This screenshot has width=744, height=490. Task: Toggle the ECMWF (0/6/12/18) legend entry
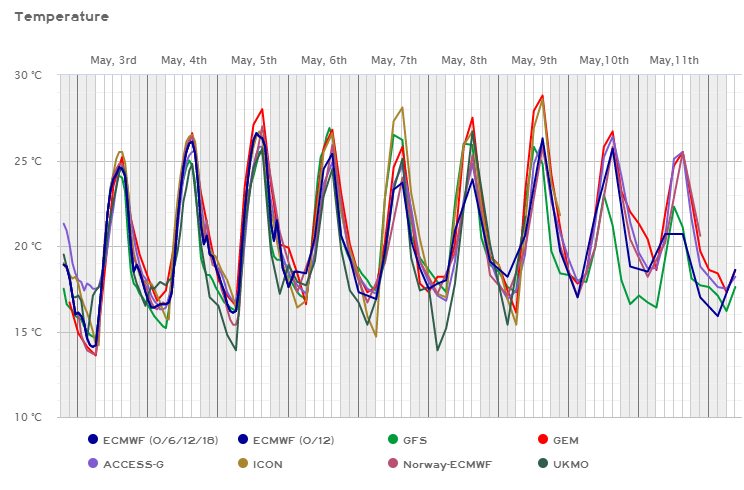tap(160, 440)
